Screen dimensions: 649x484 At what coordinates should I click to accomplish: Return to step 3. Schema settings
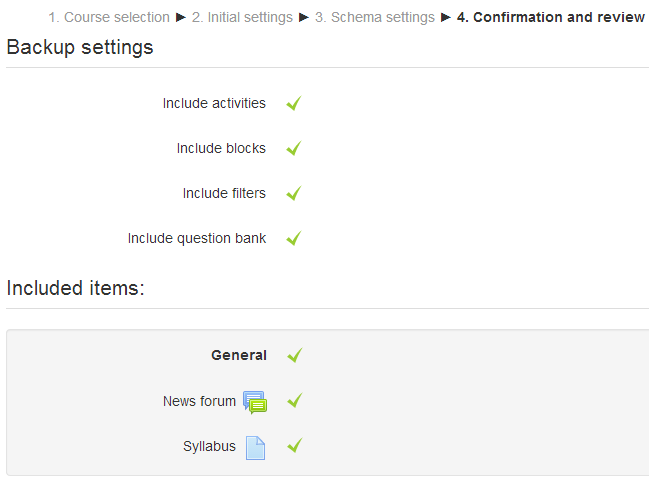coord(375,17)
